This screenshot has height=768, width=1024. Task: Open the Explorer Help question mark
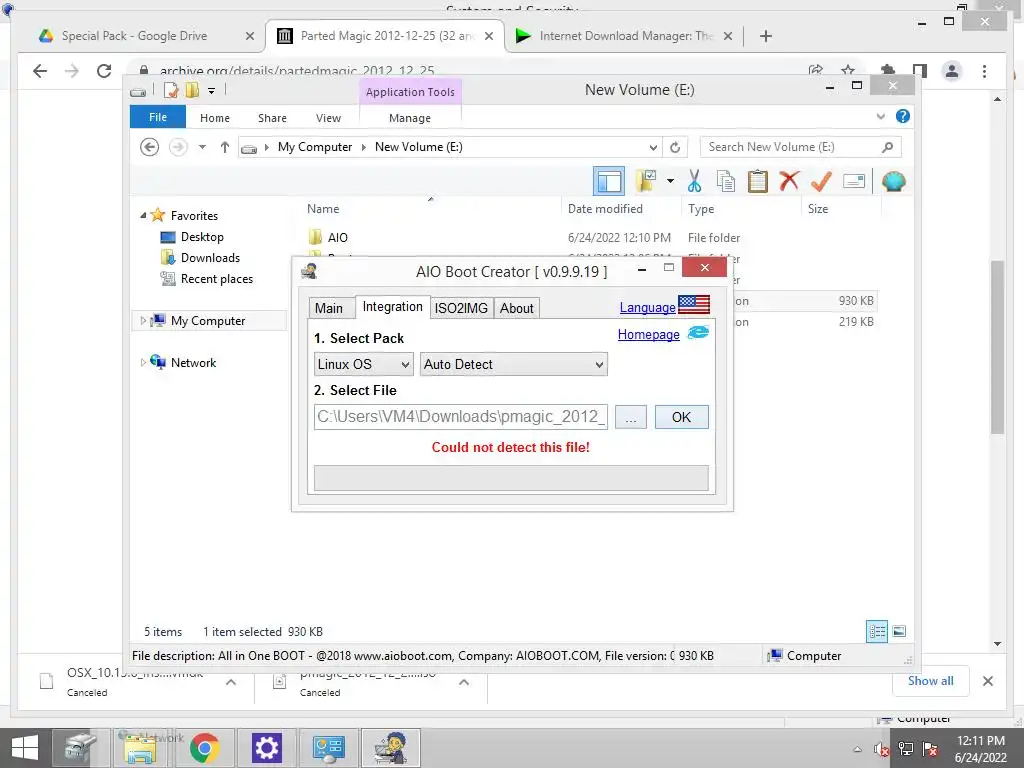(x=903, y=116)
